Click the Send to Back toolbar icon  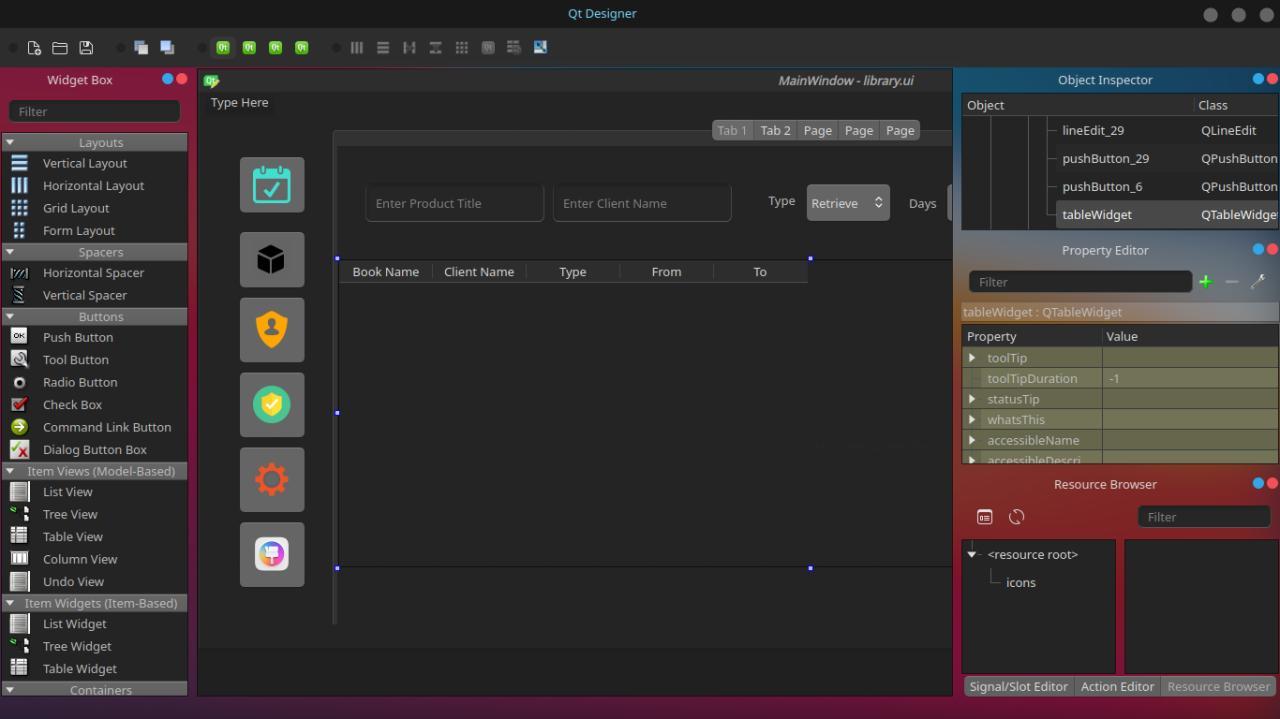(141, 47)
